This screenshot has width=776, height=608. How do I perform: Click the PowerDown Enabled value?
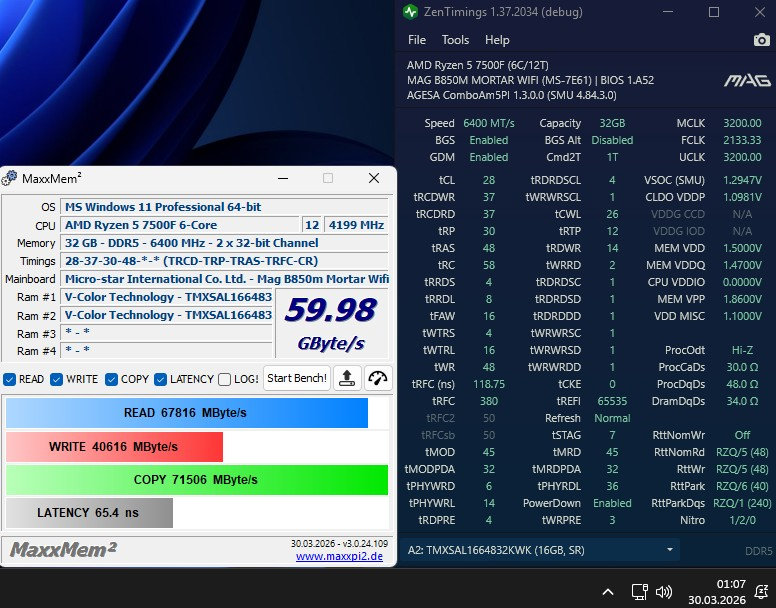pos(612,503)
